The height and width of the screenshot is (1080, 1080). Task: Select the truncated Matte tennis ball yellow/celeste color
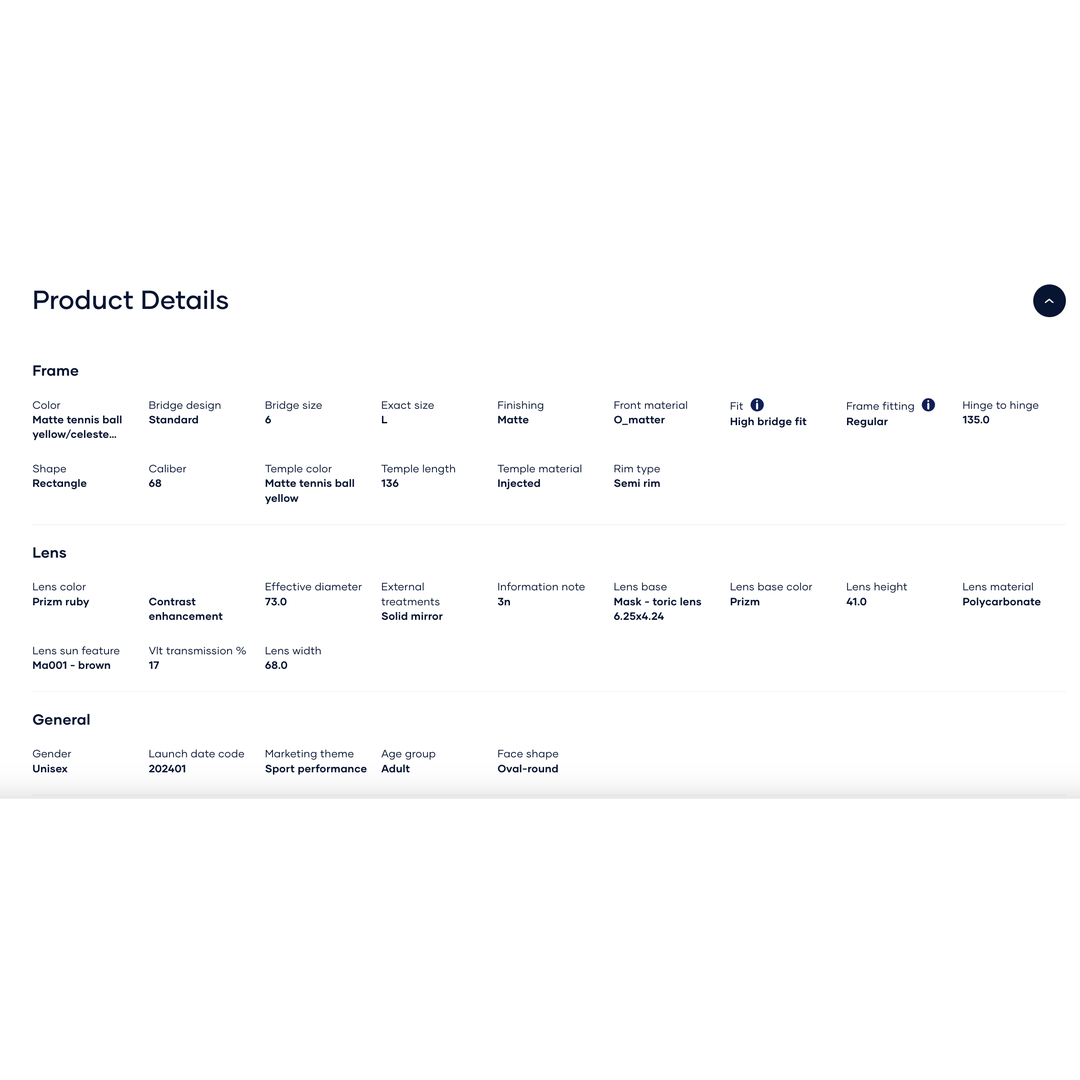(77, 427)
